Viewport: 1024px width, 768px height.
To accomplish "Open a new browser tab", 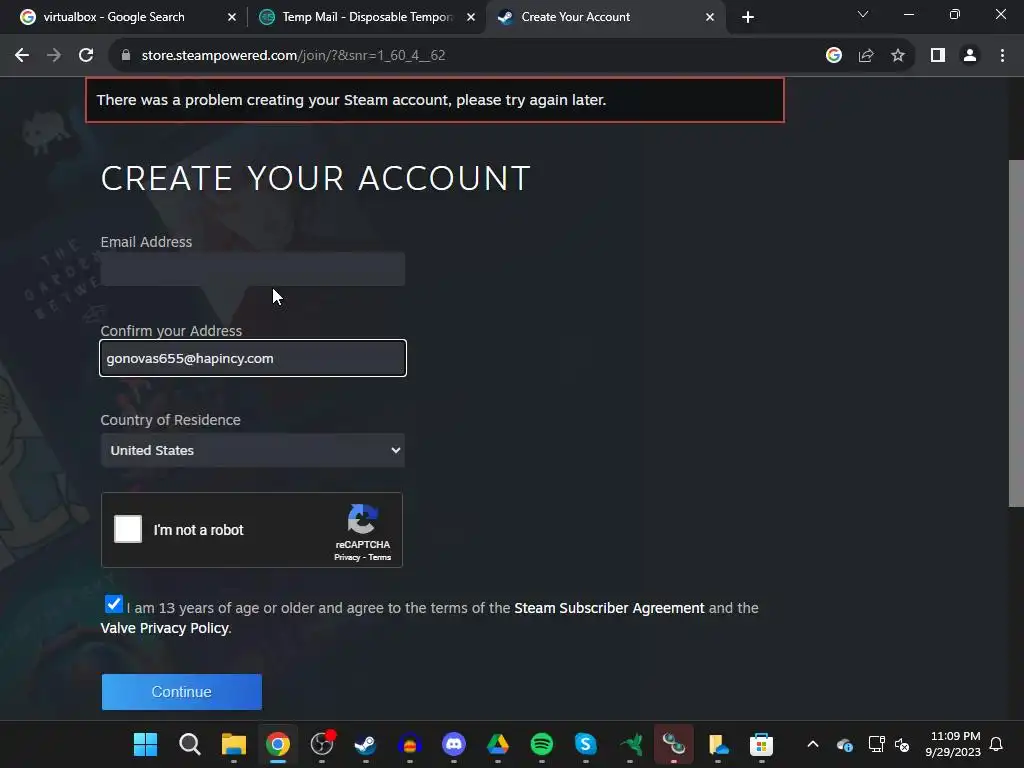I will tap(748, 17).
